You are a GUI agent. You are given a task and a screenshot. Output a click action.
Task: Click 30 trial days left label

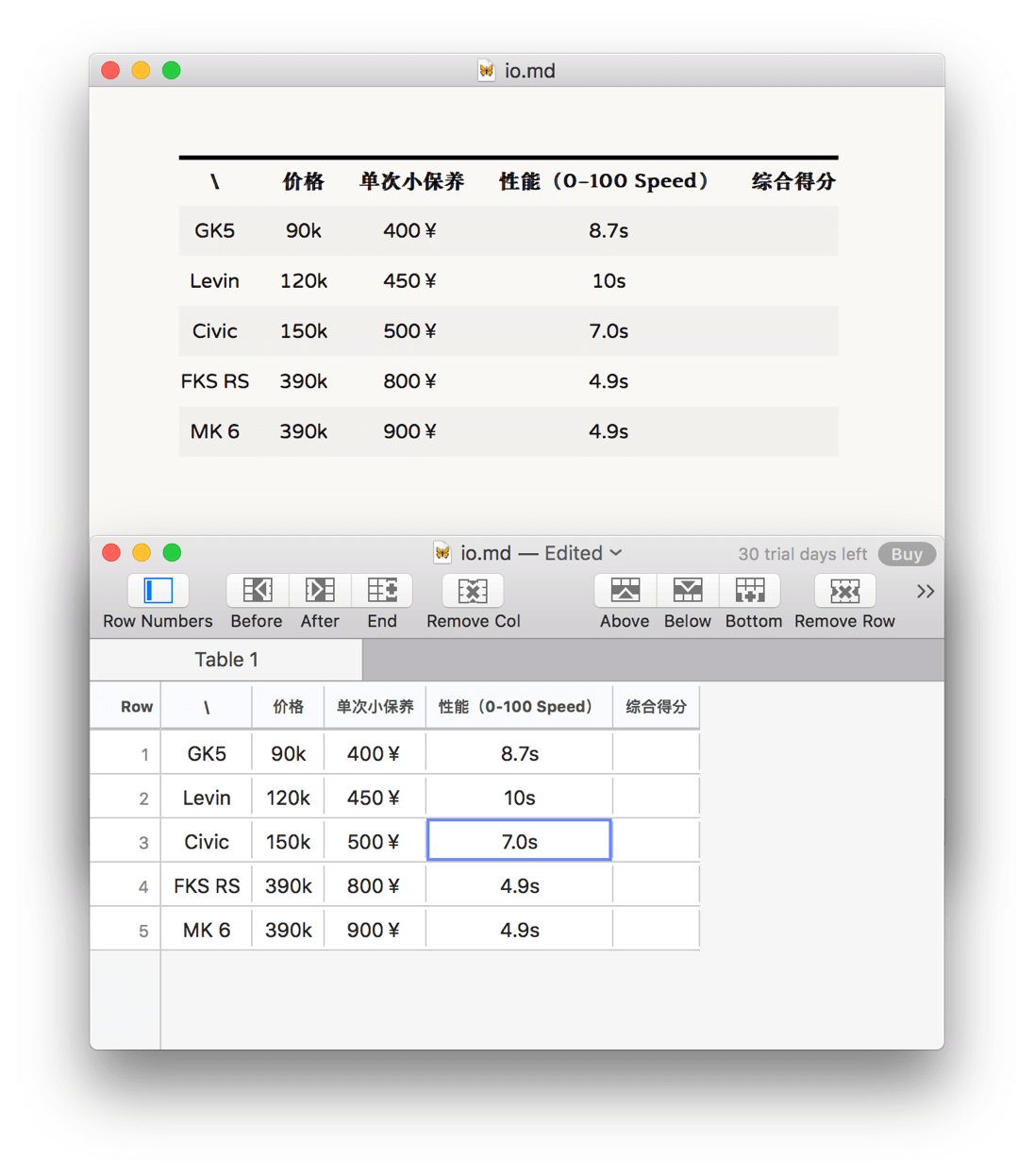(x=802, y=554)
